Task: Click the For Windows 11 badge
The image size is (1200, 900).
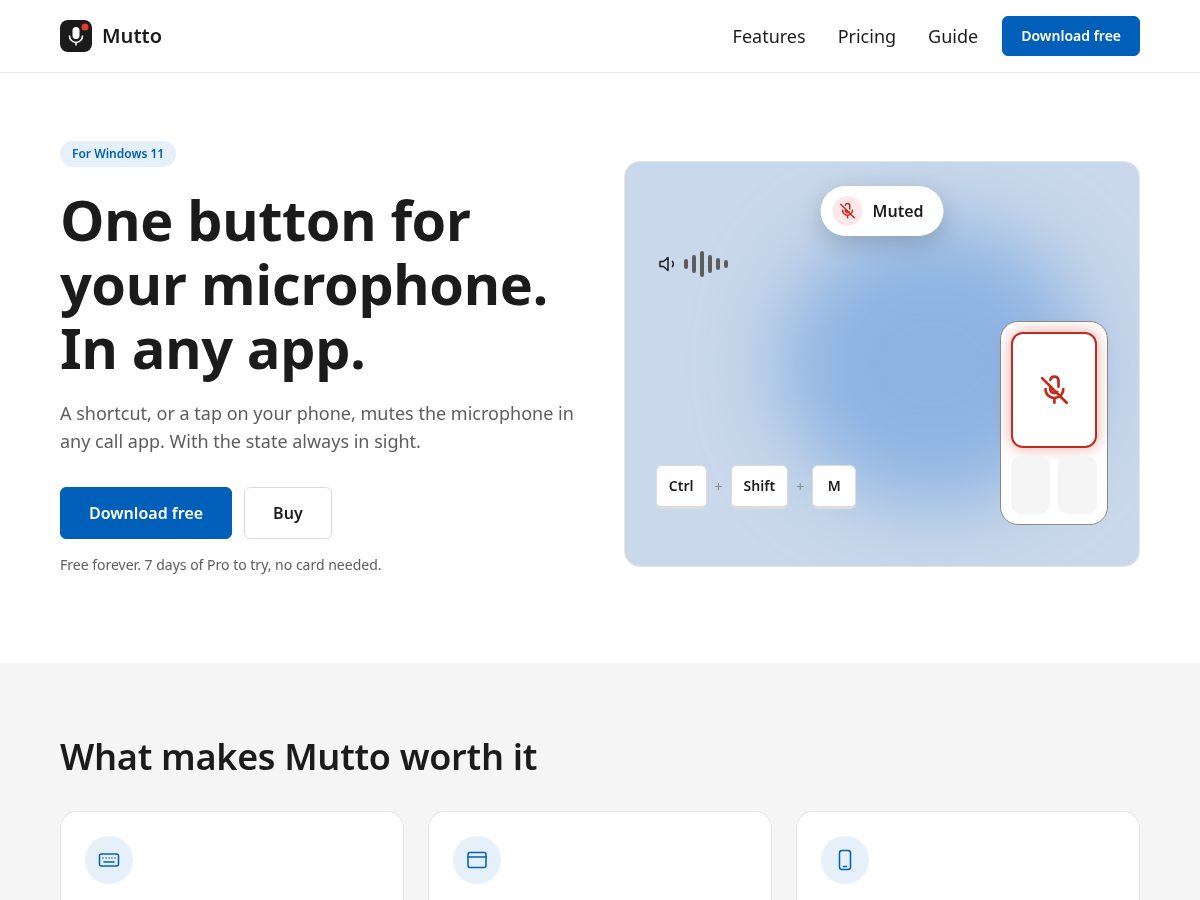Action: 118,154
